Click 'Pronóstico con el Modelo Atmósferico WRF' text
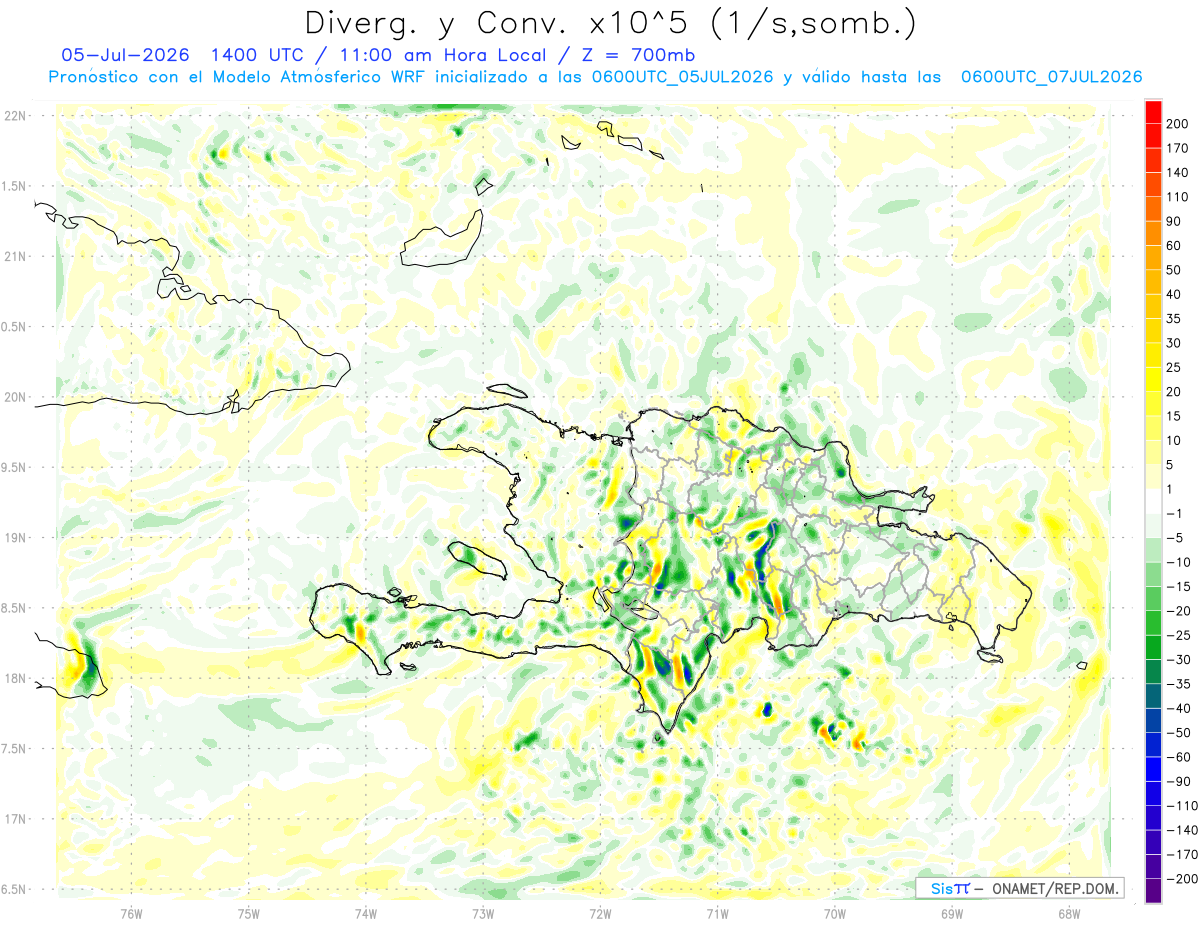 236,77
